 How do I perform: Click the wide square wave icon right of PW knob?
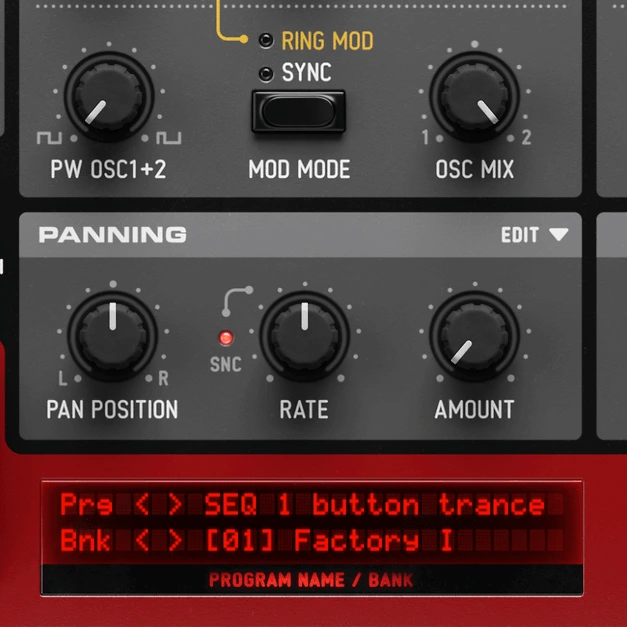click(x=168, y=136)
